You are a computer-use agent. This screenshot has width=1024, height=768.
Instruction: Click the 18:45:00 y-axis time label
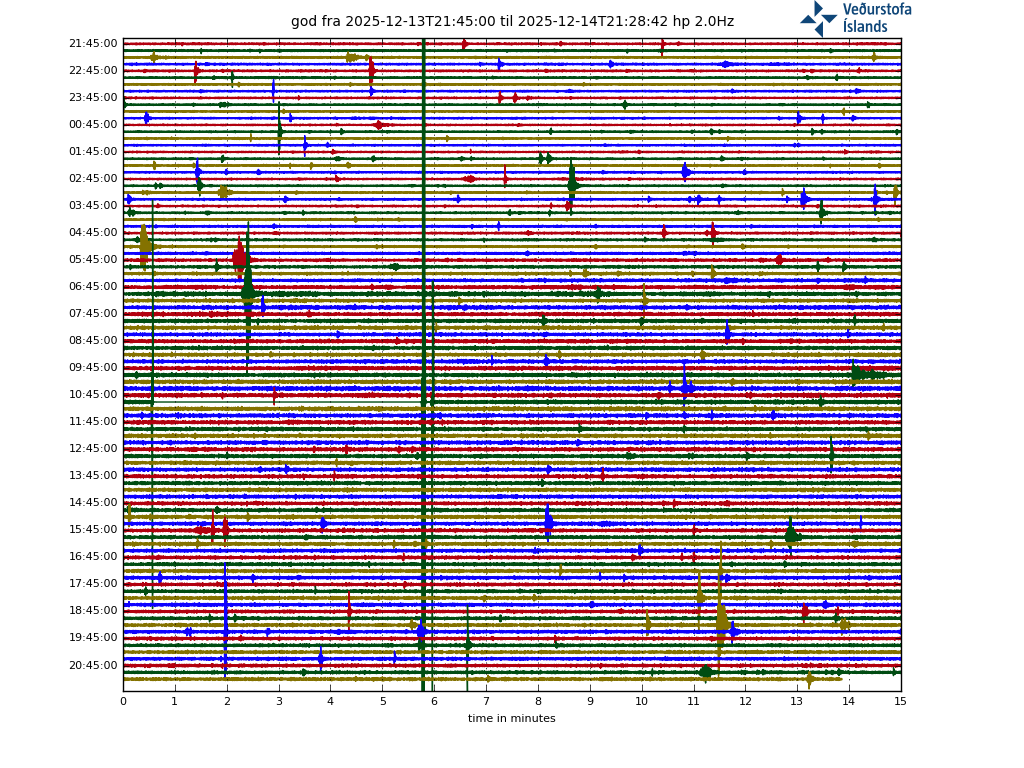[x=93, y=611]
